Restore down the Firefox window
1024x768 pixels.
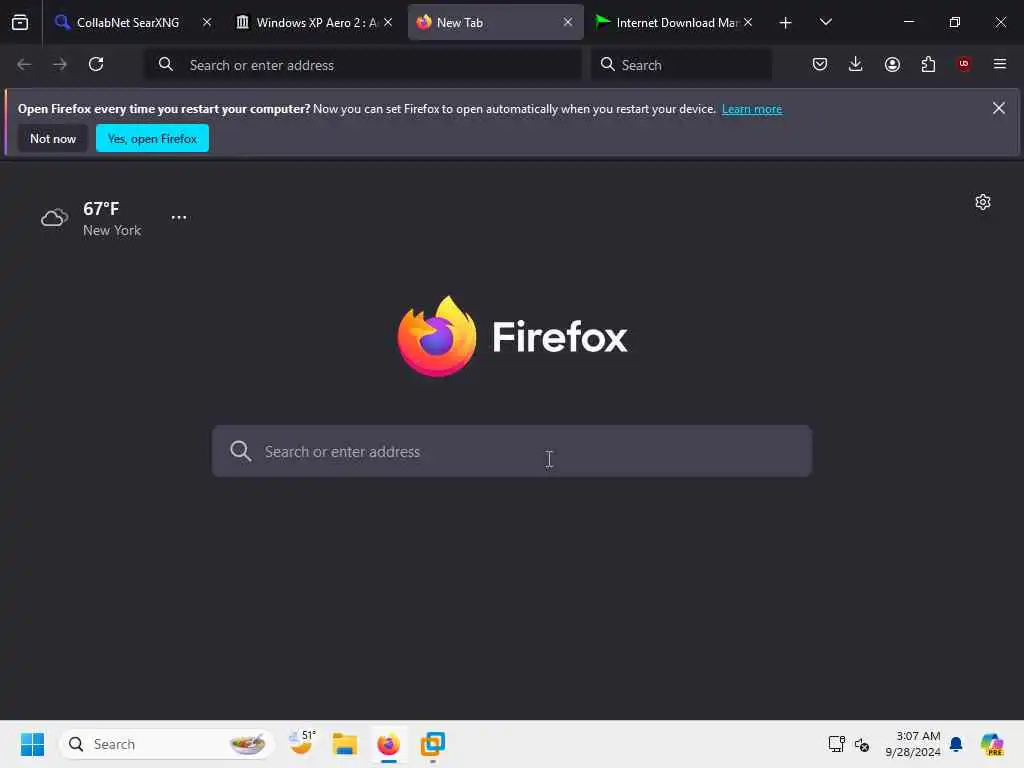pos(955,22)
